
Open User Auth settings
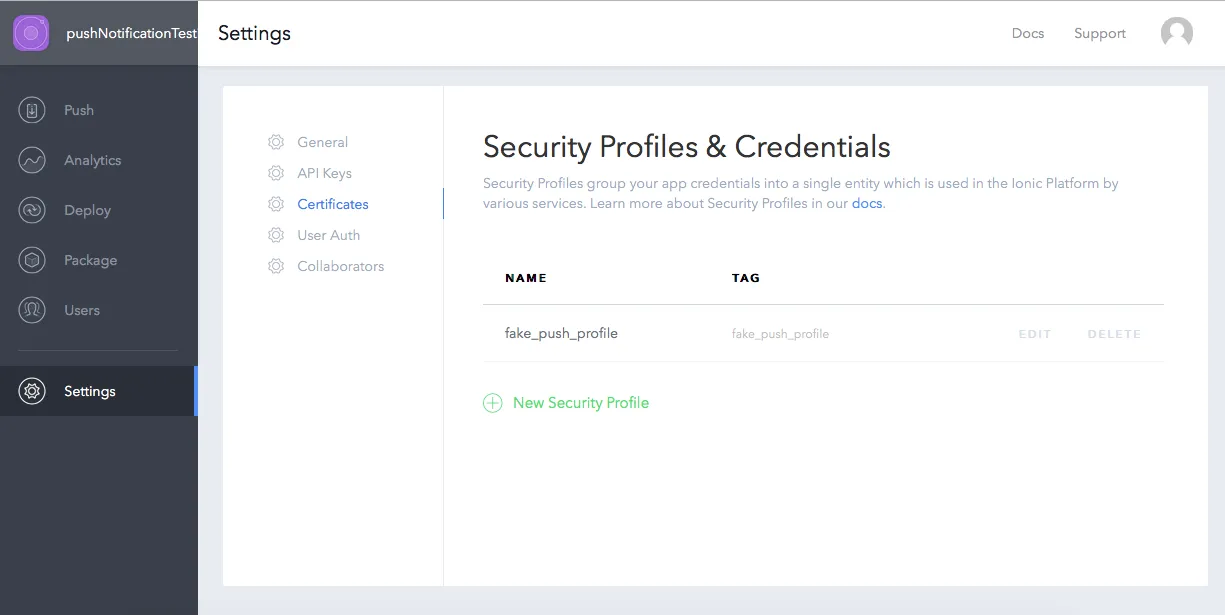(328, 235)
